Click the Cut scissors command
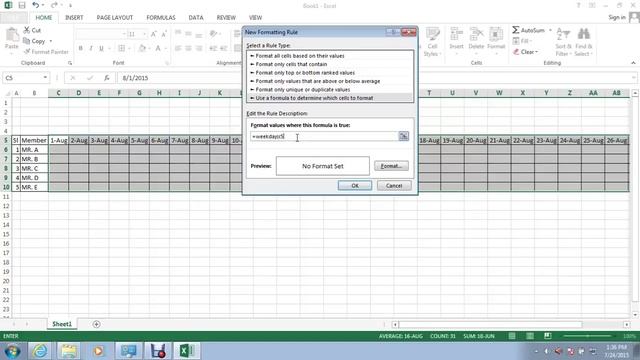Viewport: 640px width, 360px height. point(32,30)
